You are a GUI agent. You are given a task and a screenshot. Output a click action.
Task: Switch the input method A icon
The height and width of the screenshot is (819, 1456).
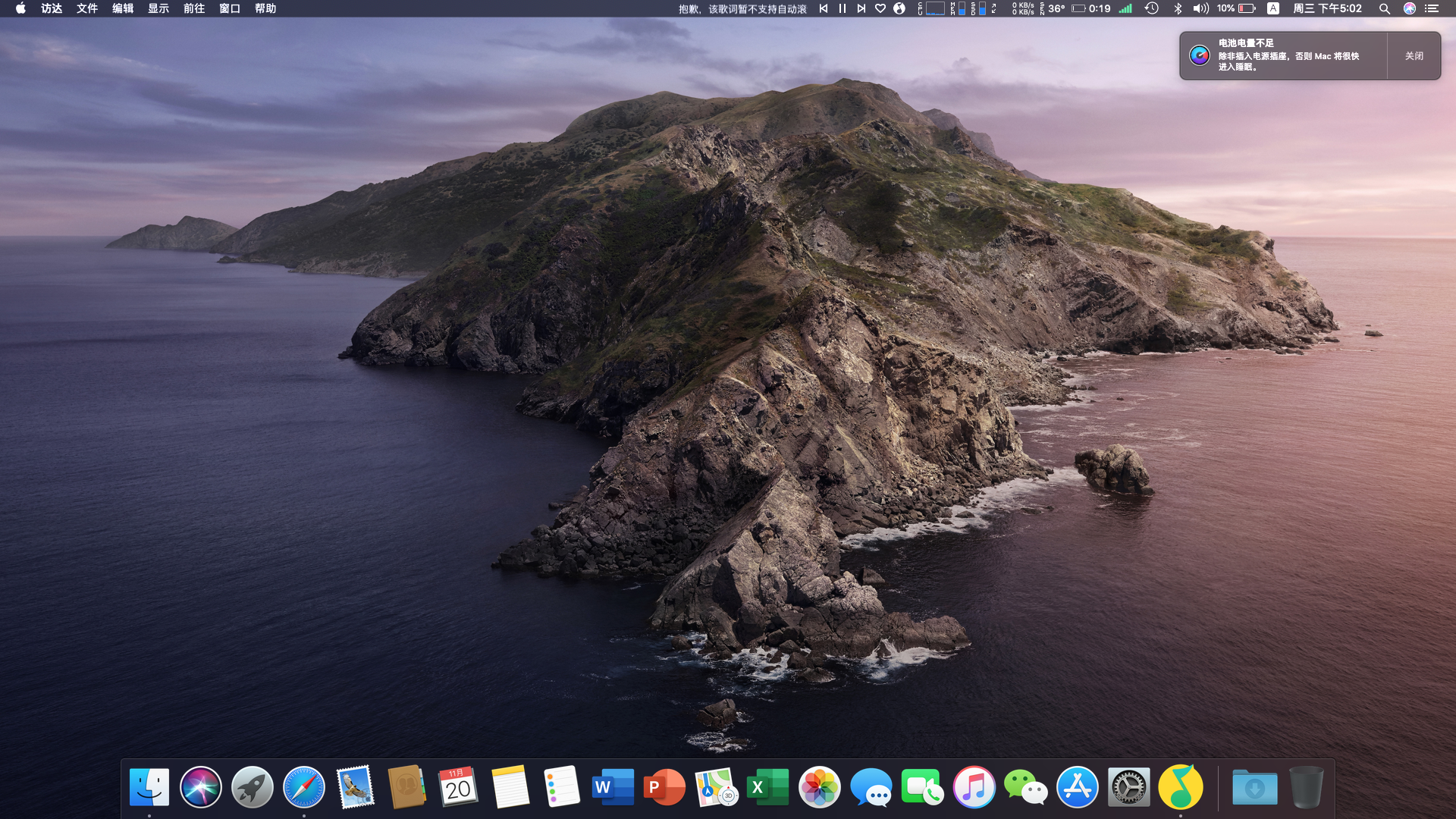[1273, 8]
